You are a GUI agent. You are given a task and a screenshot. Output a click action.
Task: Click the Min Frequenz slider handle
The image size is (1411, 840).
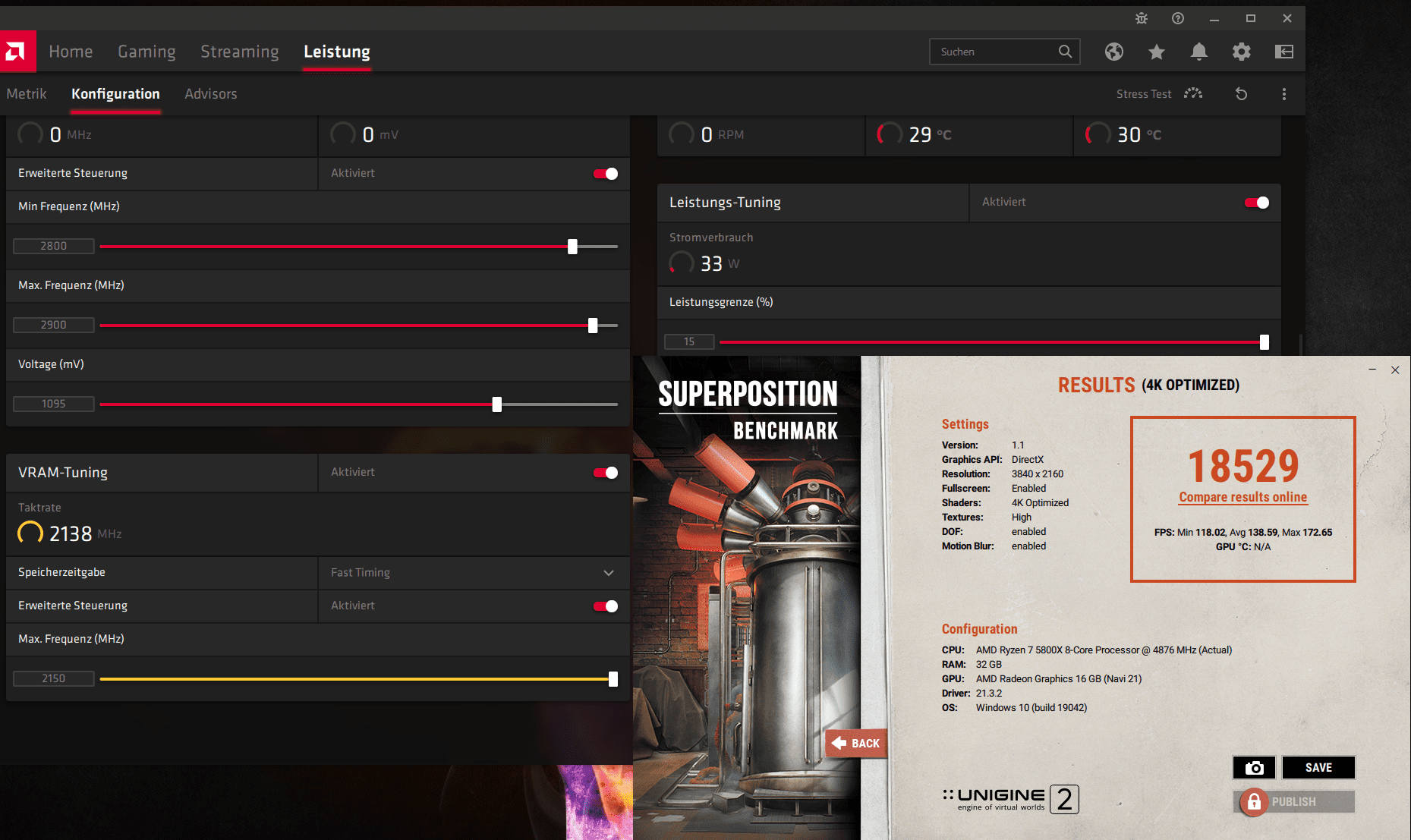572,247
